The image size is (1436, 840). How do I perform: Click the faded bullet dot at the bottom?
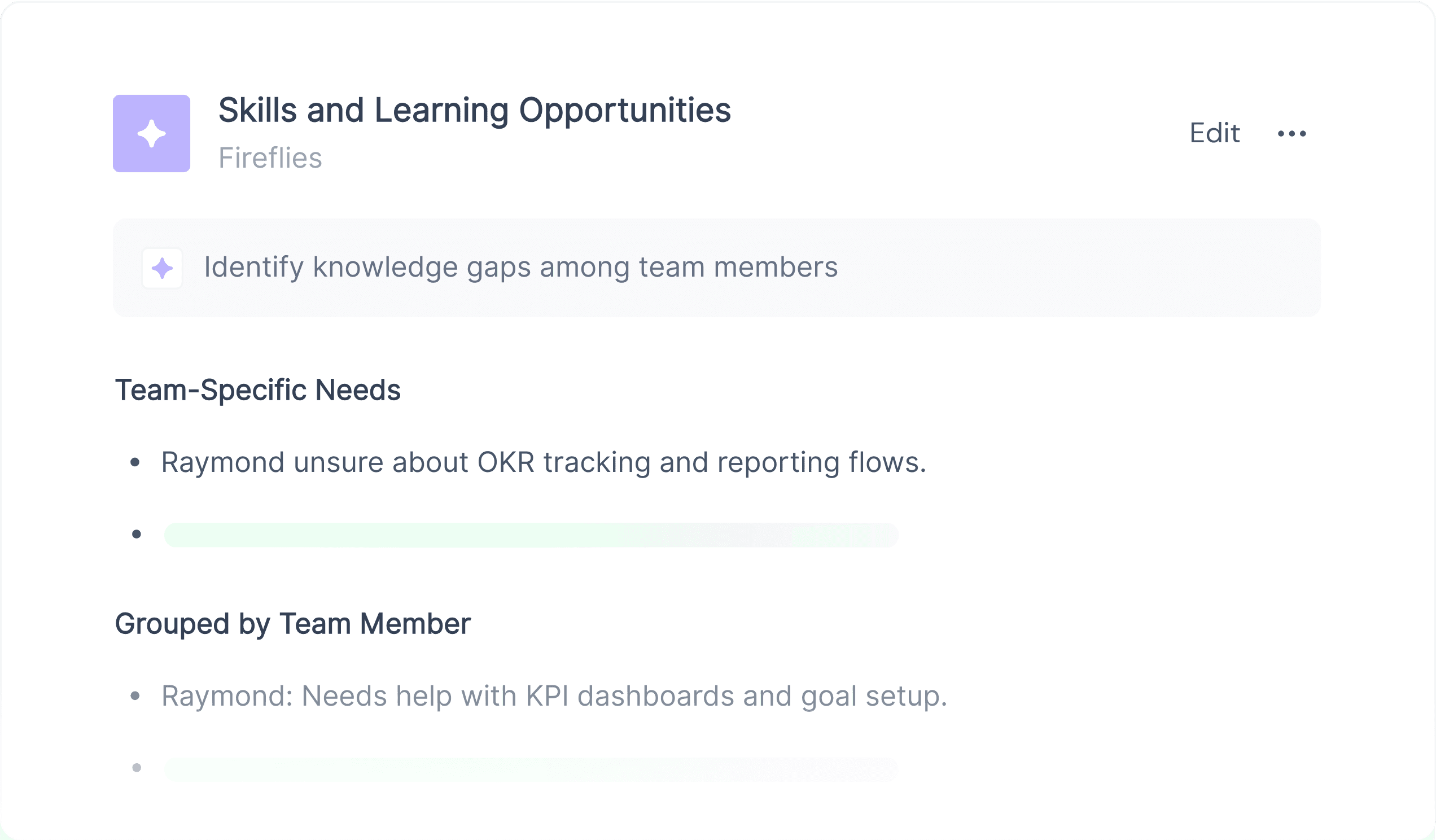[136, 768]
